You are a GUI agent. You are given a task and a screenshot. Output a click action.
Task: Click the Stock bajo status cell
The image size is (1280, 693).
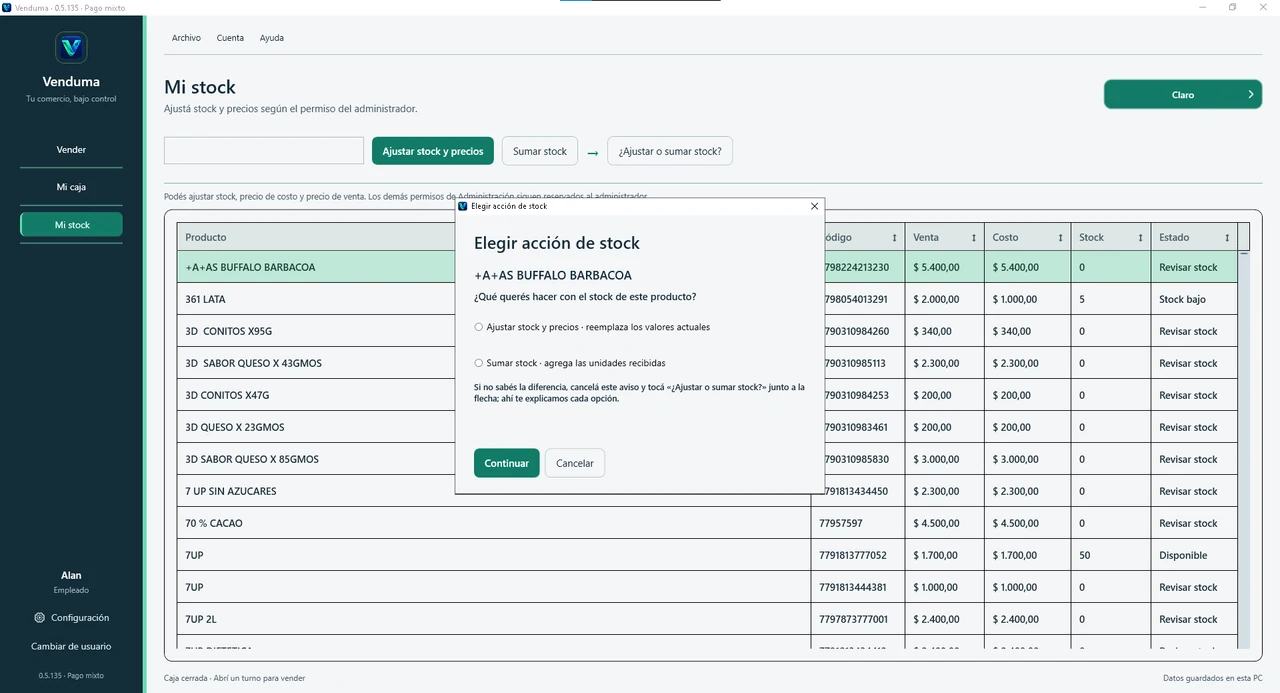click(x=1194, y=299)
